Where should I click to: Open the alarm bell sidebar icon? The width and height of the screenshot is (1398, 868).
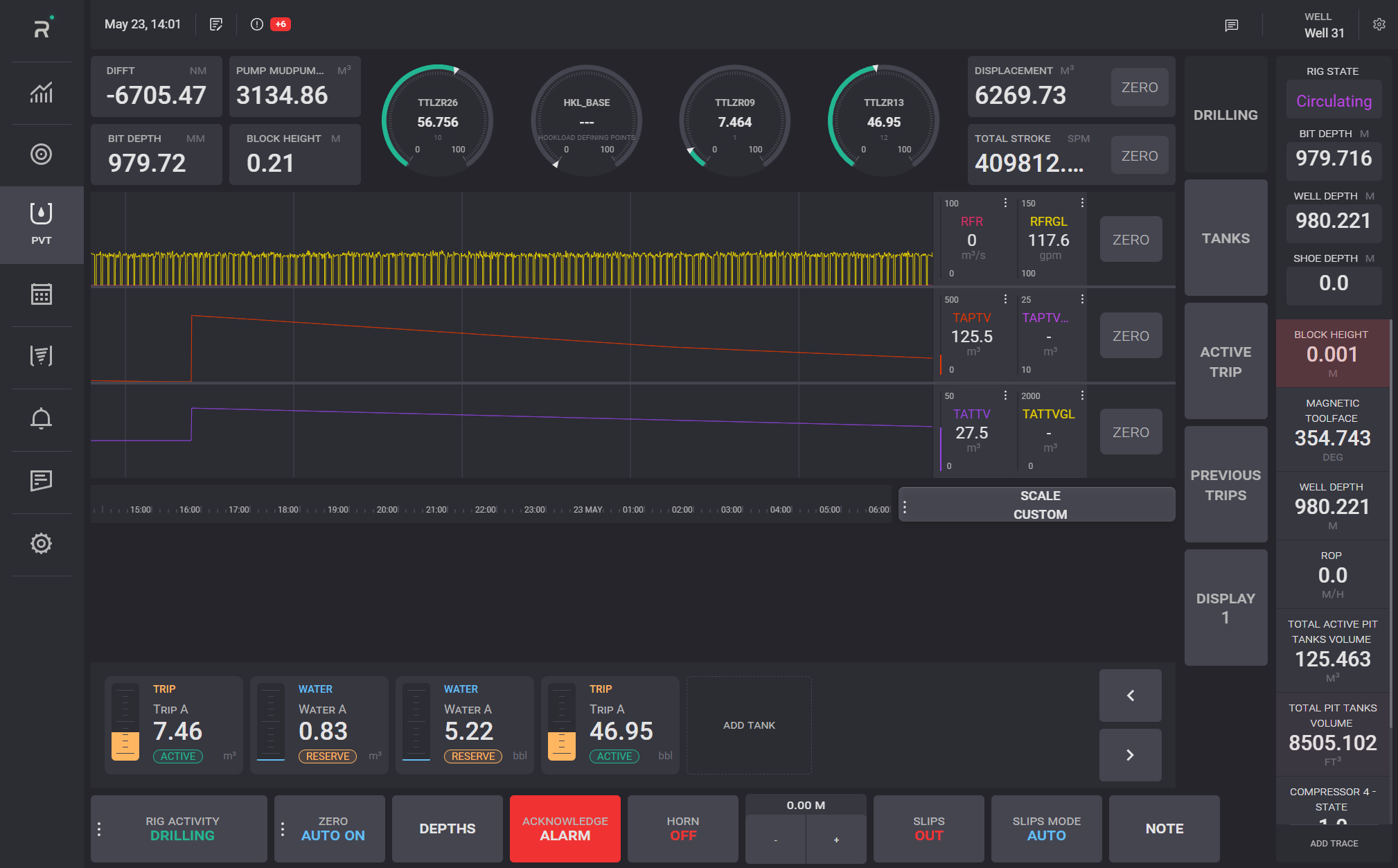coord(41,418)
